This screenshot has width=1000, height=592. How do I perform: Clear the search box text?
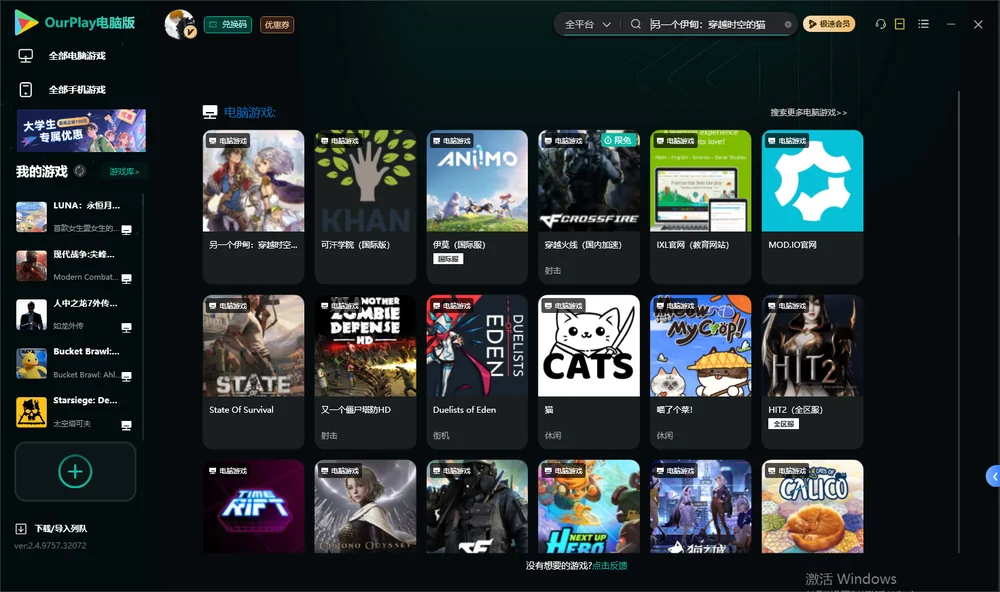[788, 25]
